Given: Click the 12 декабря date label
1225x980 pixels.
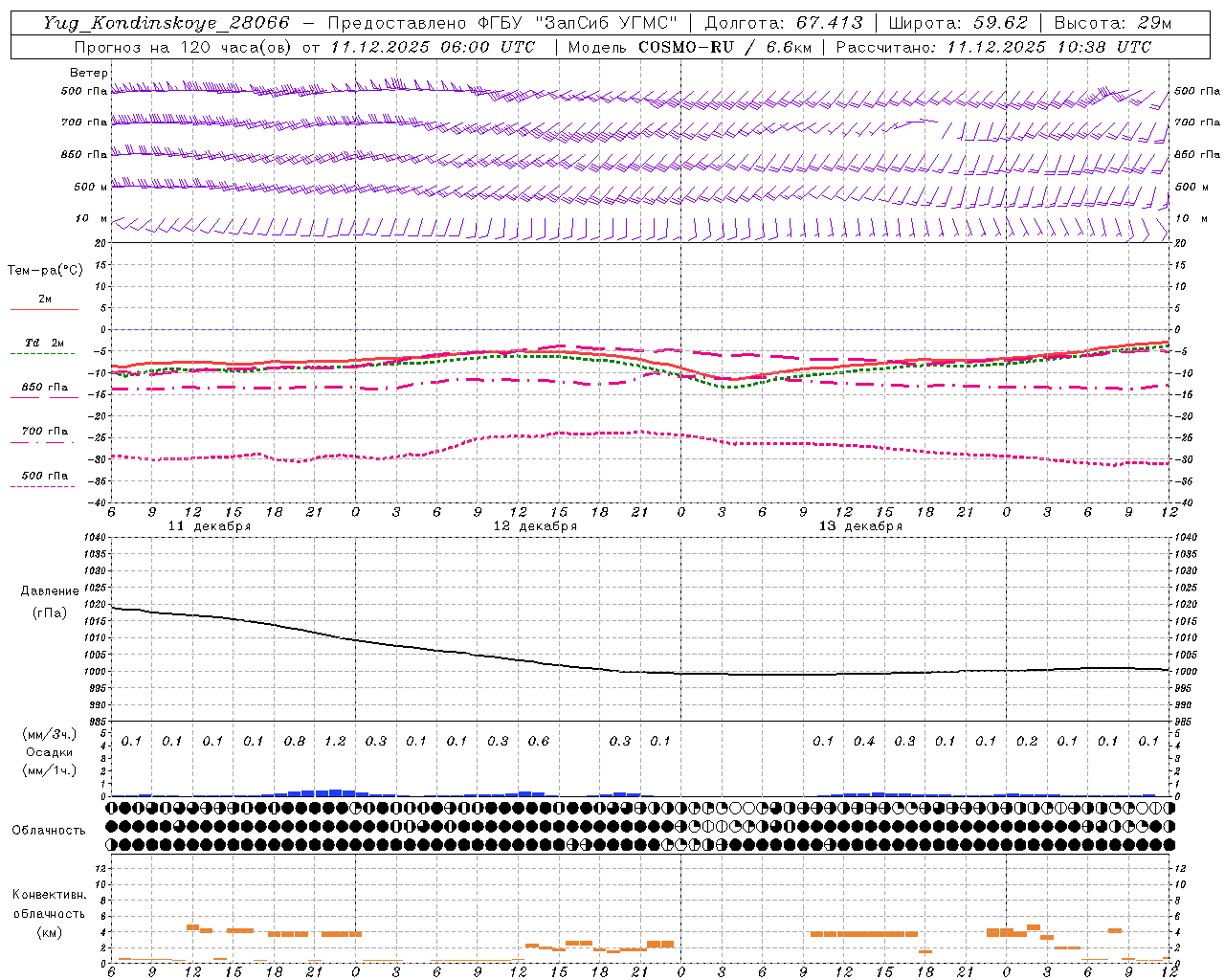Looking at the screenshot, I should (x=535, y=526).
